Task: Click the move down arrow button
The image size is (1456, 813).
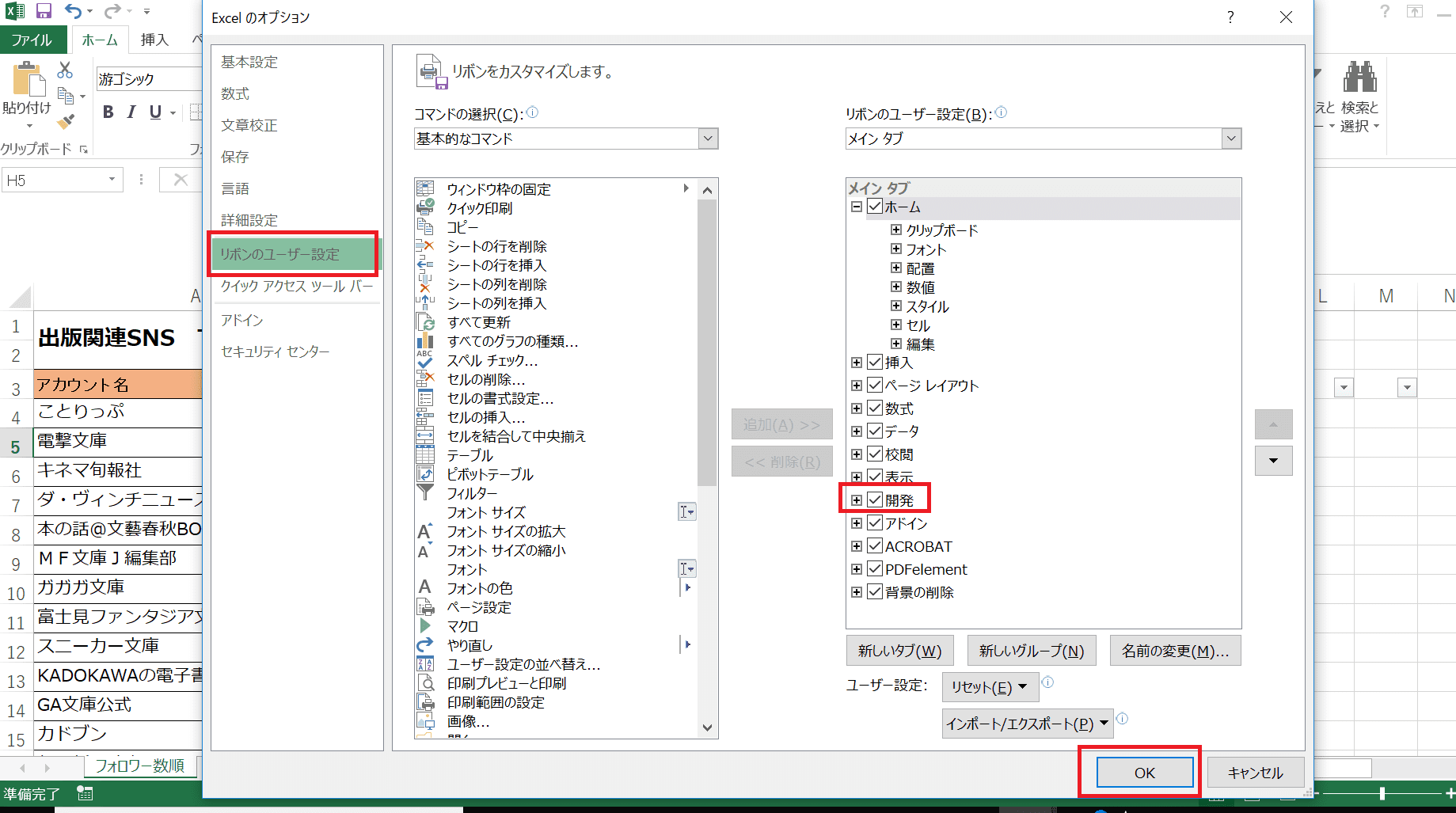Action: (x=1274, y=461)
